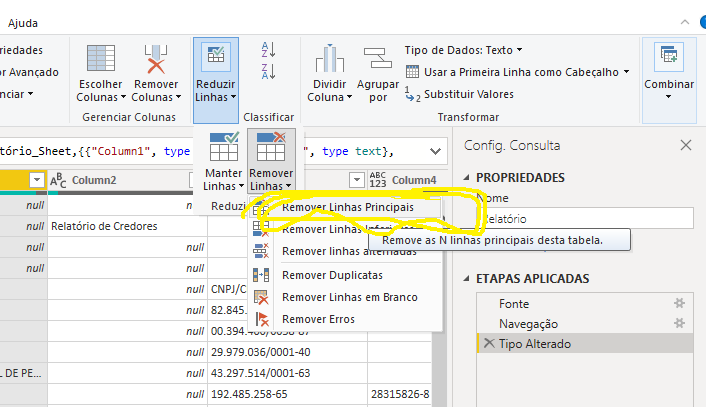Click the Column4 ABC123 type icon

(377, 180)
